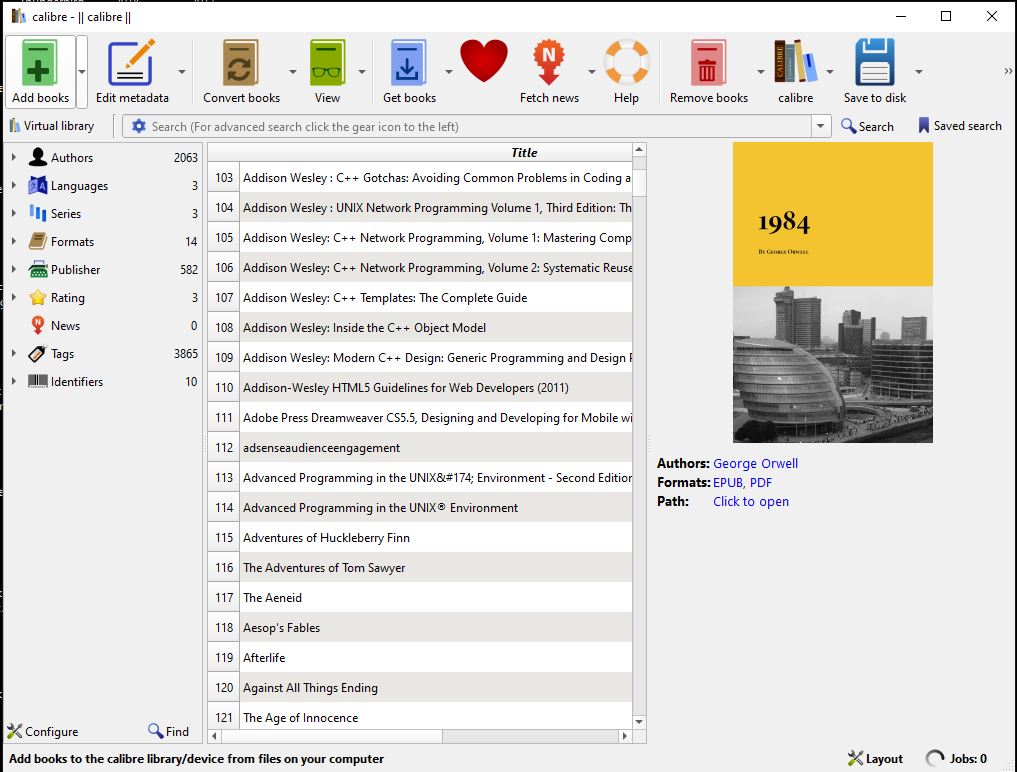Viewport: 1017px width, 772px height.
Task: Open the Edit metadata tool
Action: coord(131,64)
